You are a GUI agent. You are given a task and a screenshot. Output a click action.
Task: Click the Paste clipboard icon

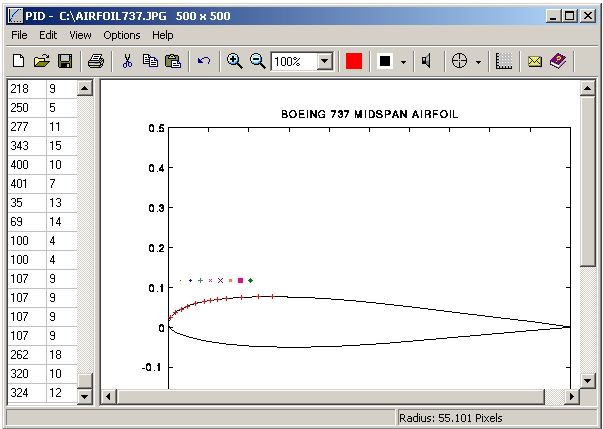pyautogui.click(x=173, y=61)
